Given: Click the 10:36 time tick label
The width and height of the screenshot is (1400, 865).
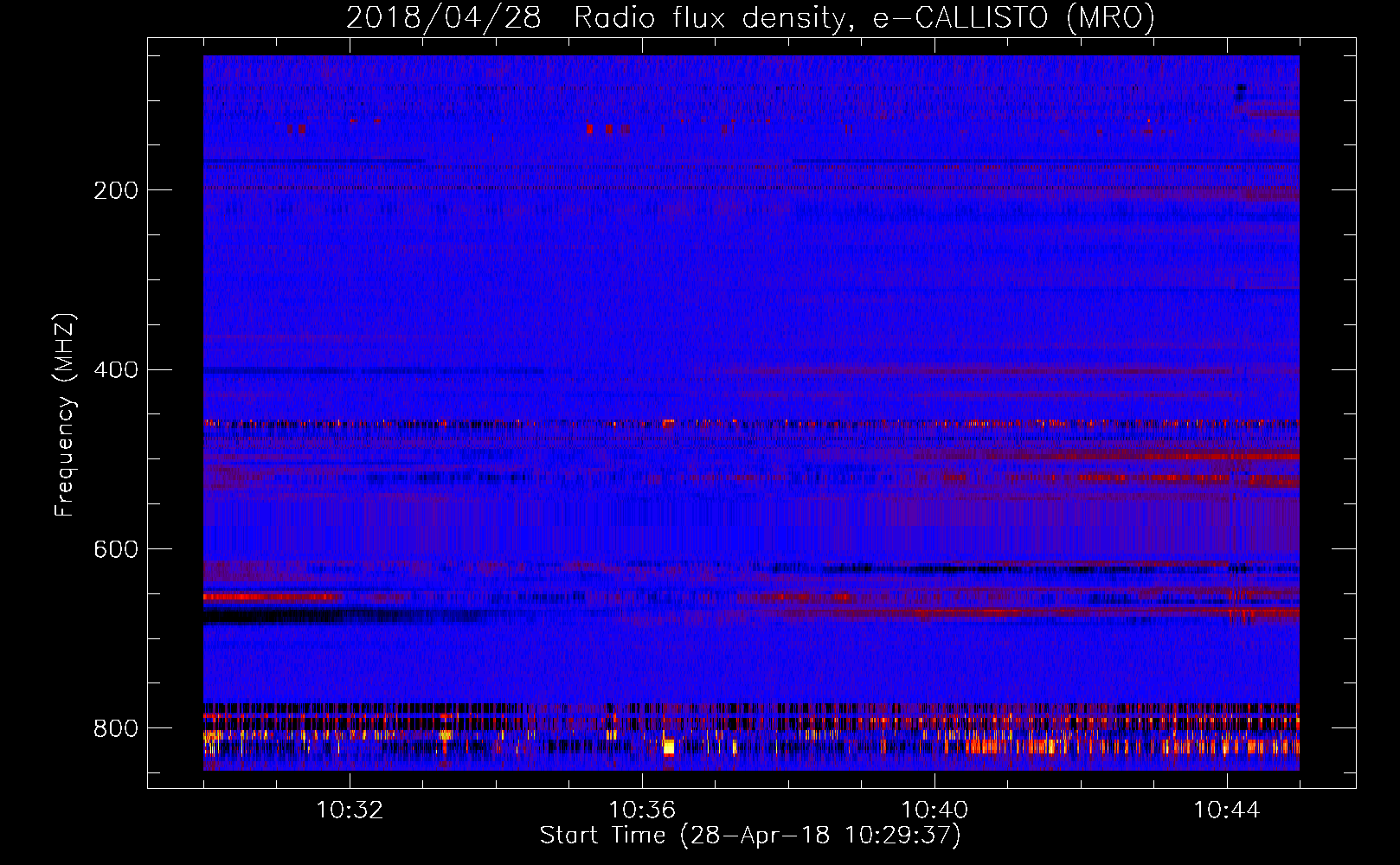Looking at the screenshot, I should tap(642, 811).
